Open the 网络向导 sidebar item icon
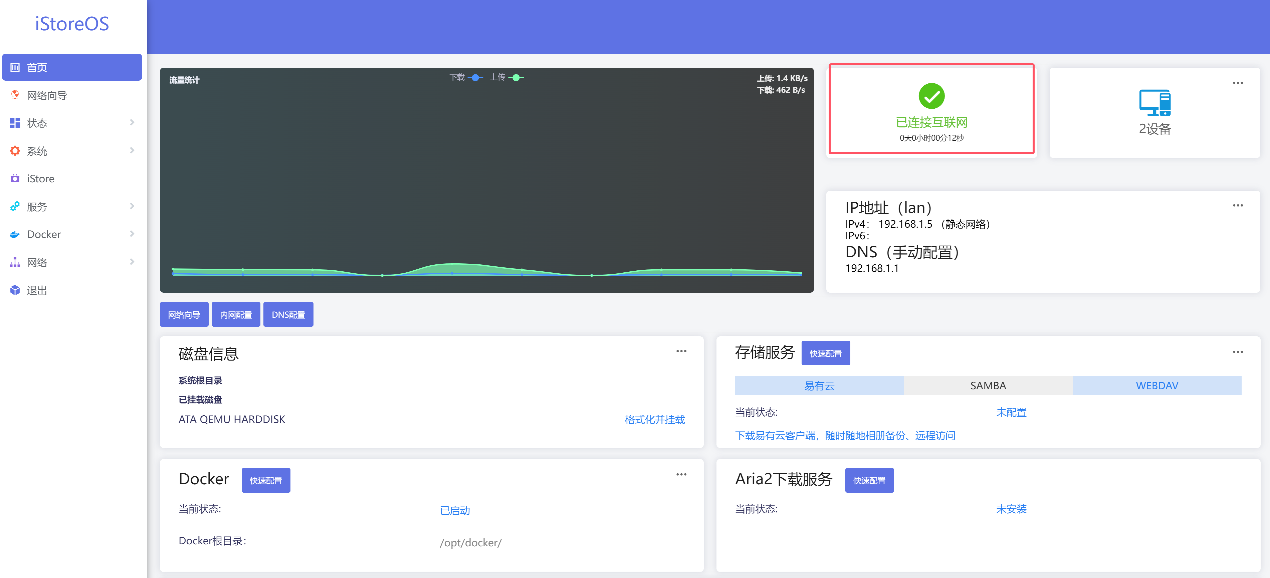This screenshot has height=578, width=1270. 15,95
